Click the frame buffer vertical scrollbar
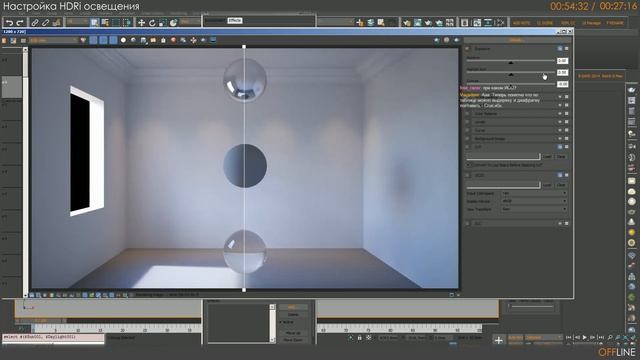The height and width of the screenshot is (360, 640). [25, 171]
